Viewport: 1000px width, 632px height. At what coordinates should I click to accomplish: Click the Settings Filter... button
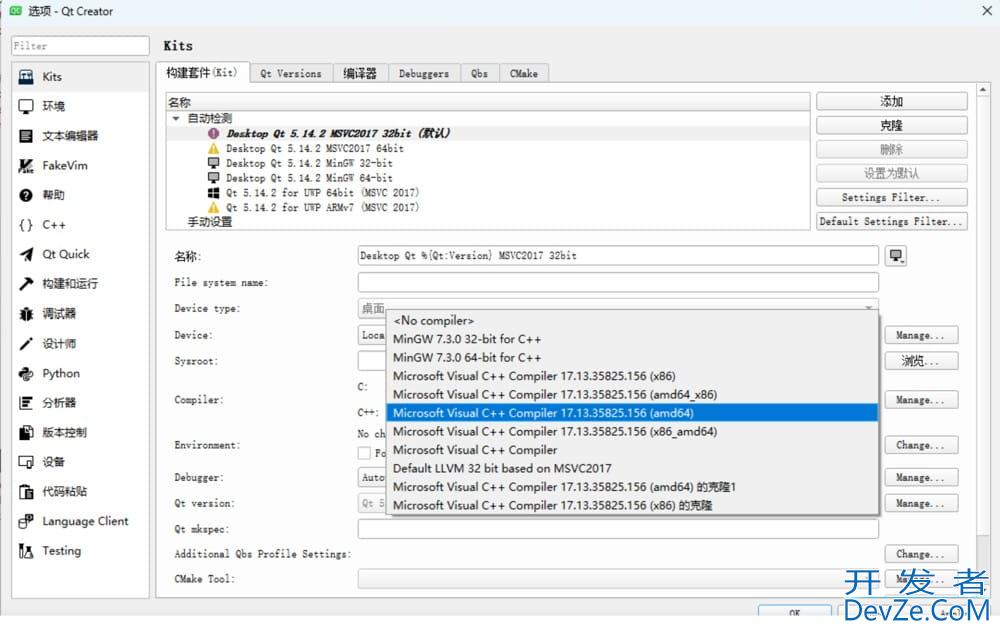click(x=892, y=197)
